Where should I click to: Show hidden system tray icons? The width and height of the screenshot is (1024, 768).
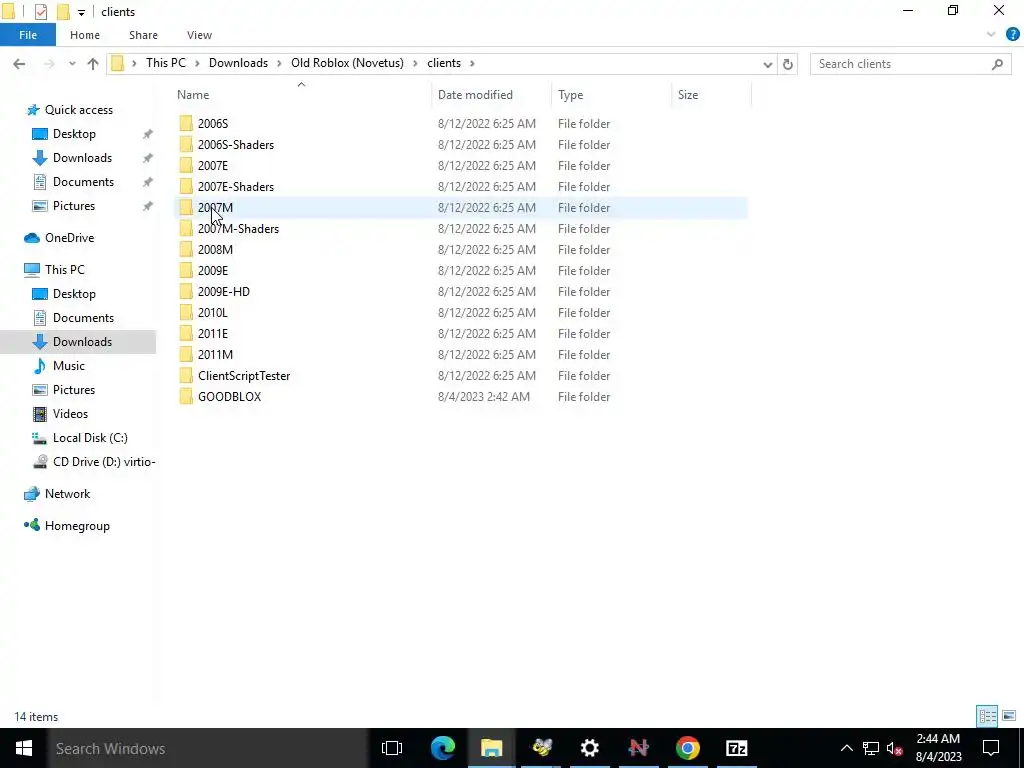846,748
